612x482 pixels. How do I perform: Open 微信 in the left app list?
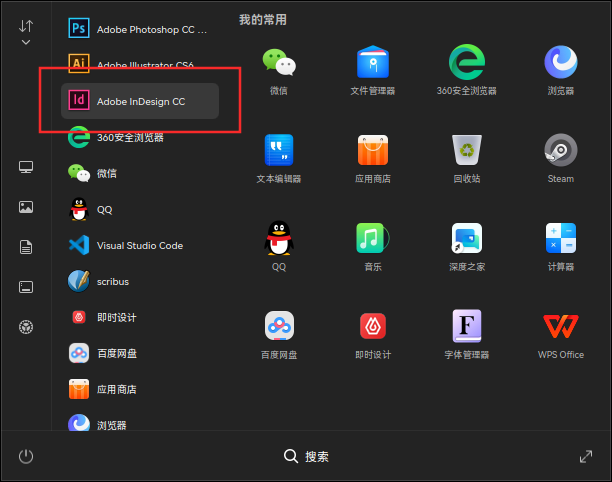pyautogui.click(x=140, y=173)
